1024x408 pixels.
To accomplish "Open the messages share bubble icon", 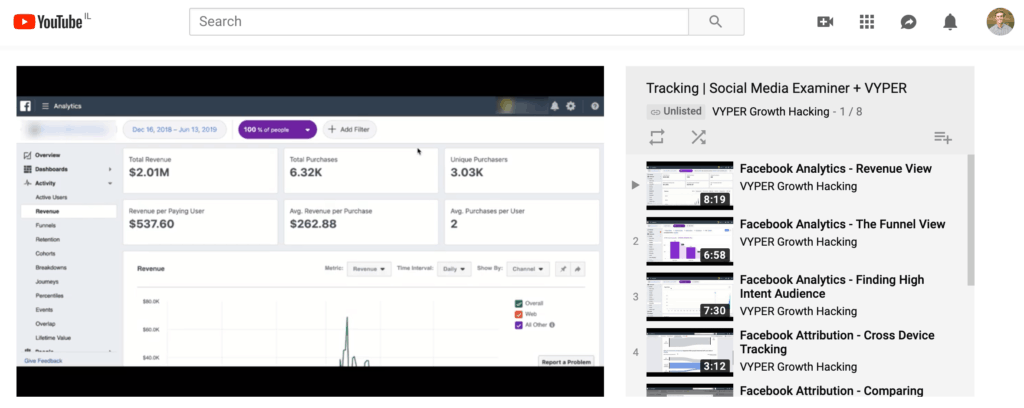I will pyautogui.click(x=908, y=22).
